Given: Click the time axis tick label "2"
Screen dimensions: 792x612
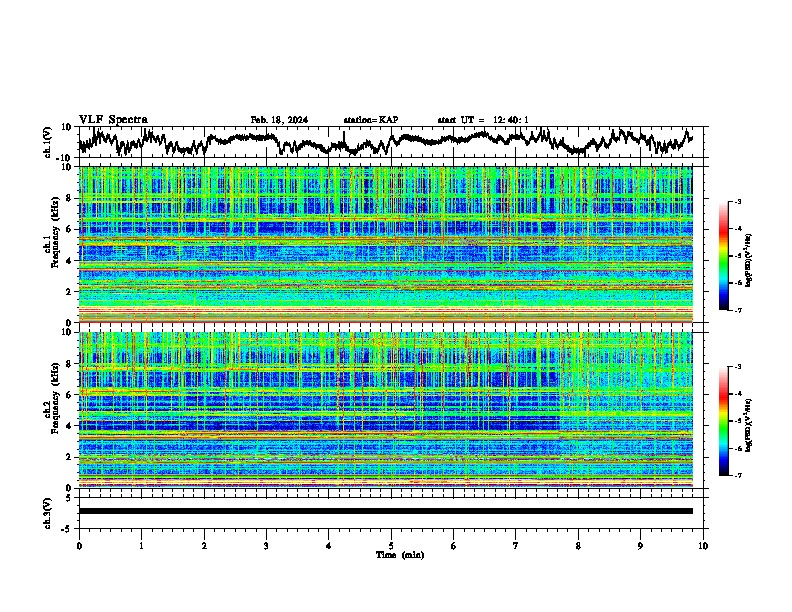Looking at the screenshot, I should click(204, 546).
